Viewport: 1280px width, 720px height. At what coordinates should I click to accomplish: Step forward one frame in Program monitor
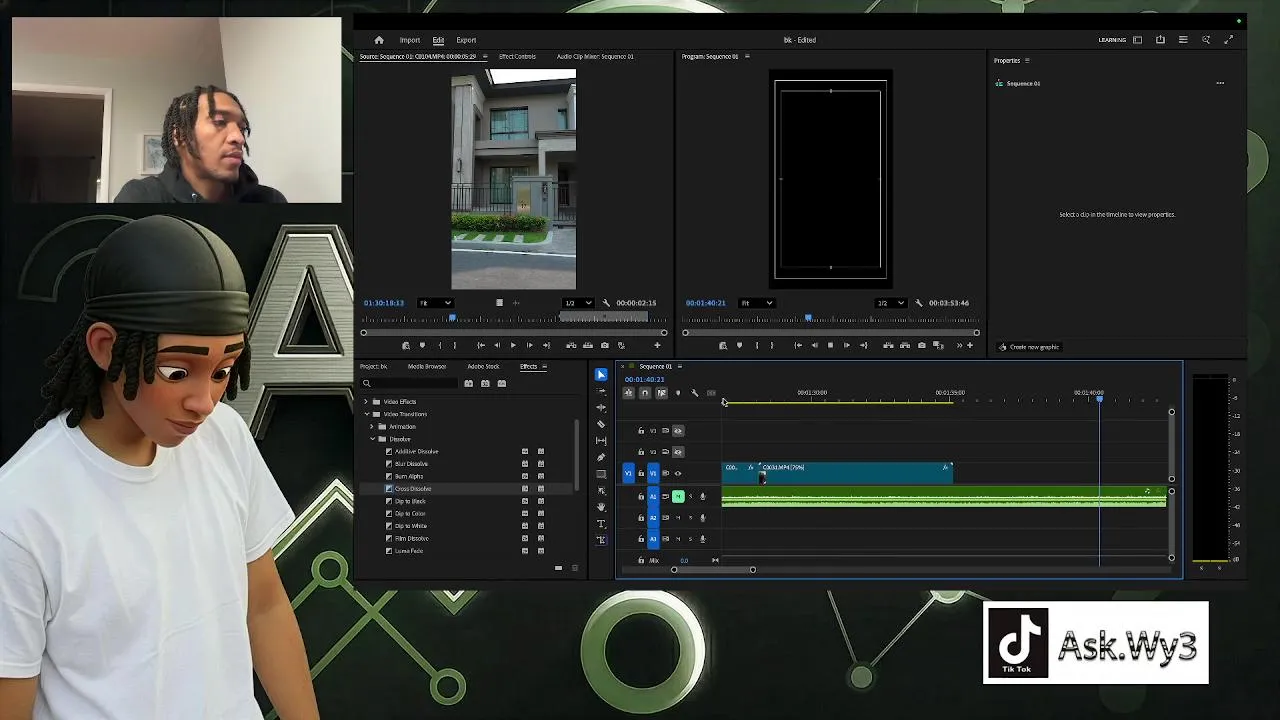847,346
